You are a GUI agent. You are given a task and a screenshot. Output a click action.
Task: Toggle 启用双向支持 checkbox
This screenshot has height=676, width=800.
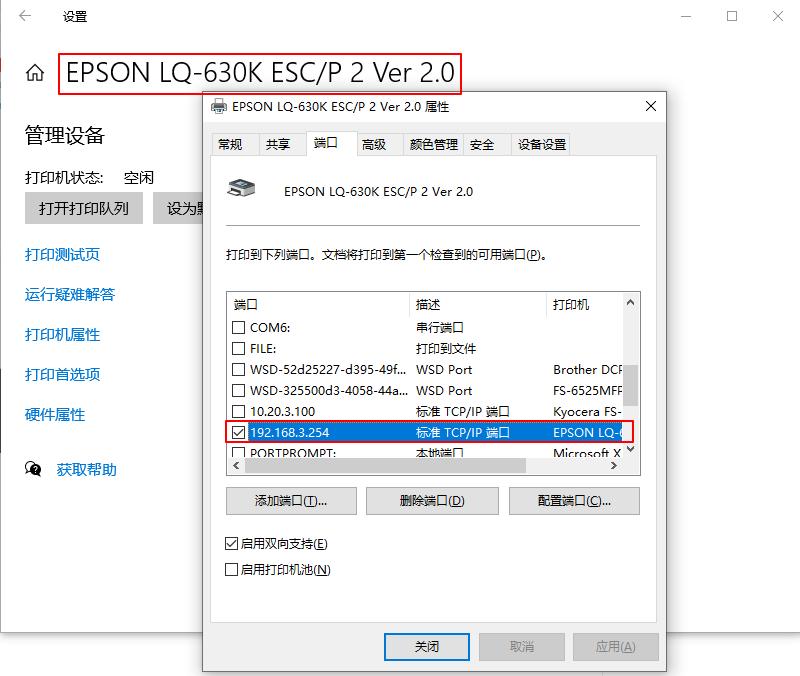[x=232, y=543]
